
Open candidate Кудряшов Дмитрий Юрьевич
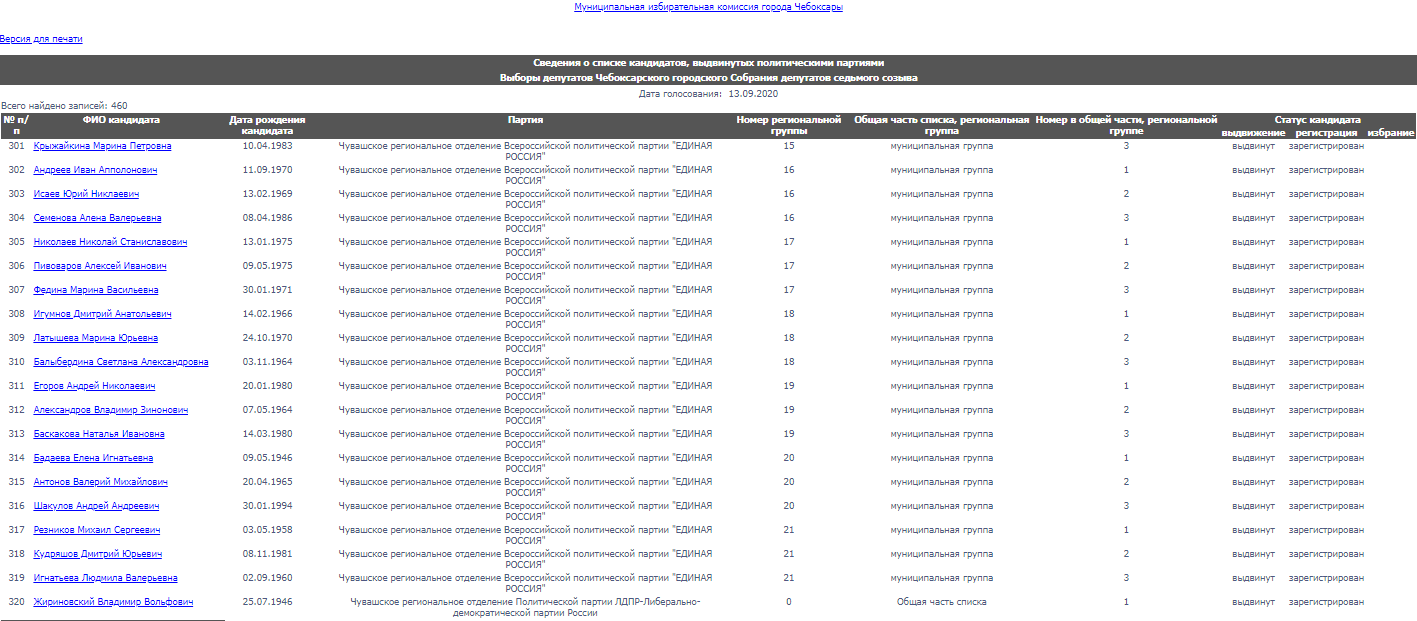click(x=98, y=554)
